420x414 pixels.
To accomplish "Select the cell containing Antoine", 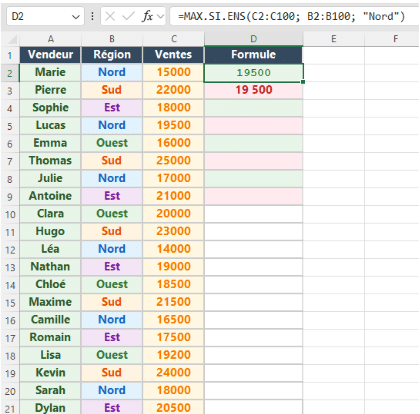I will pyautogui.click(x=50, y=196).
